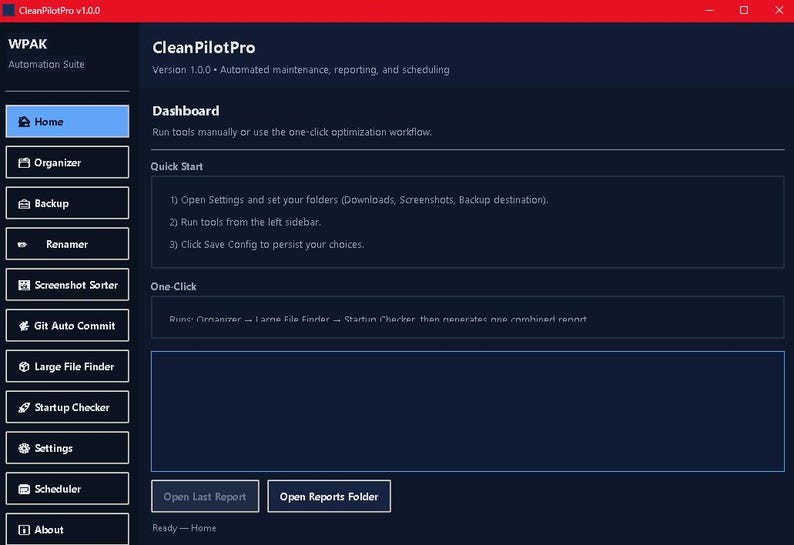Click the 'Run tools from the left sidebar' step
This screenshot has height=545, width=794.
tap(245, 222)
